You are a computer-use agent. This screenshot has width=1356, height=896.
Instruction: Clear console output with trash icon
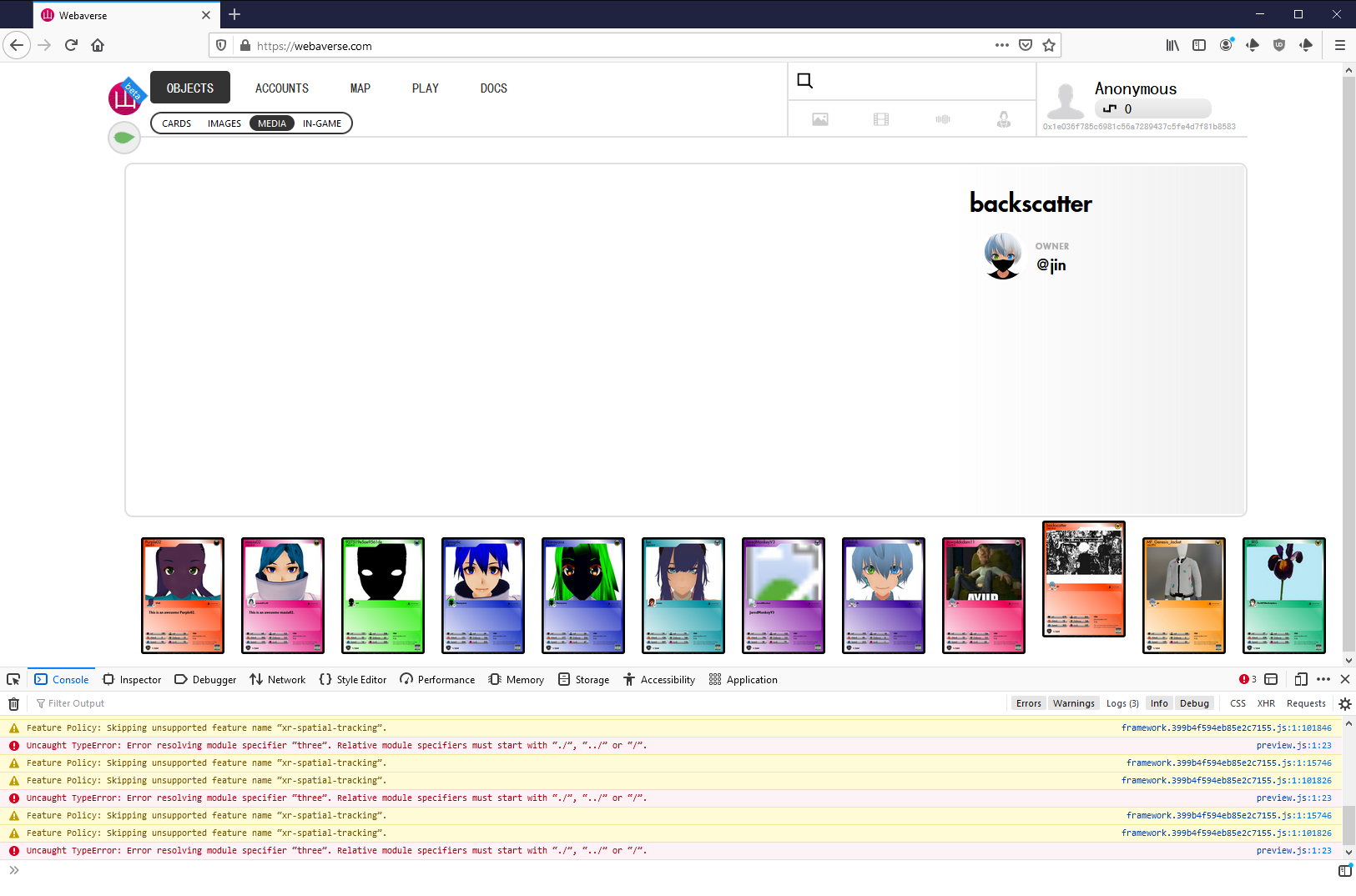13,703
